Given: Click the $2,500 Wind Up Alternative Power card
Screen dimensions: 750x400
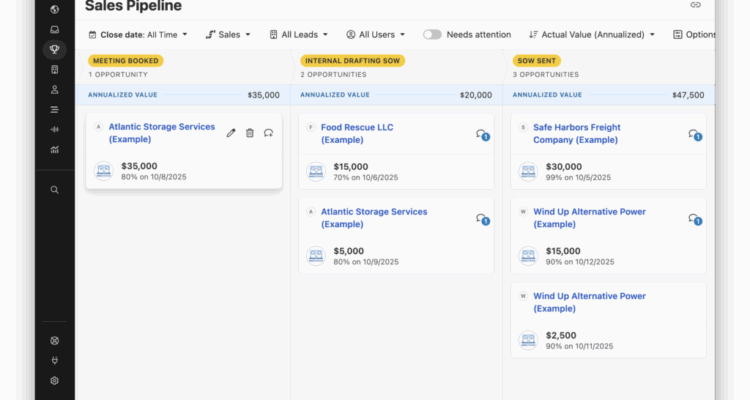Looking at the screenshot, I should [608, 320].
